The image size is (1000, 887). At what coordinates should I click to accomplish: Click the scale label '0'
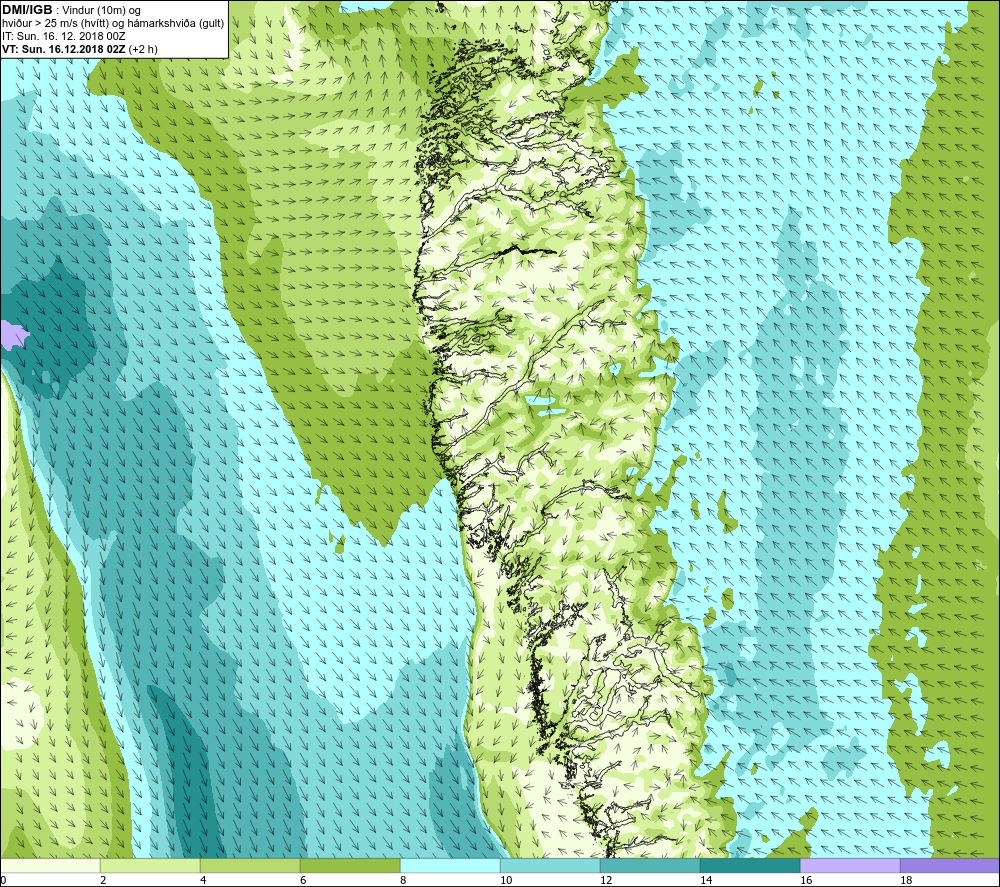pyautogui.click(x=3, y=881)
